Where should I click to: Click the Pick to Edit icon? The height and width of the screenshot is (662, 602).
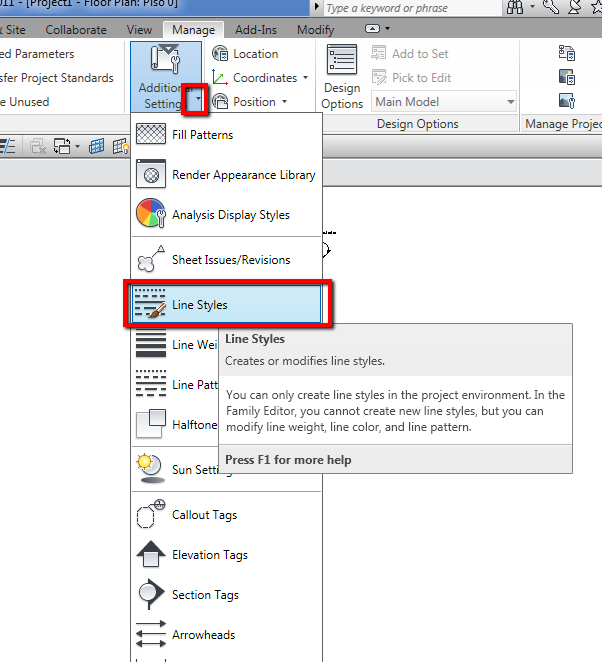(379, 77)
